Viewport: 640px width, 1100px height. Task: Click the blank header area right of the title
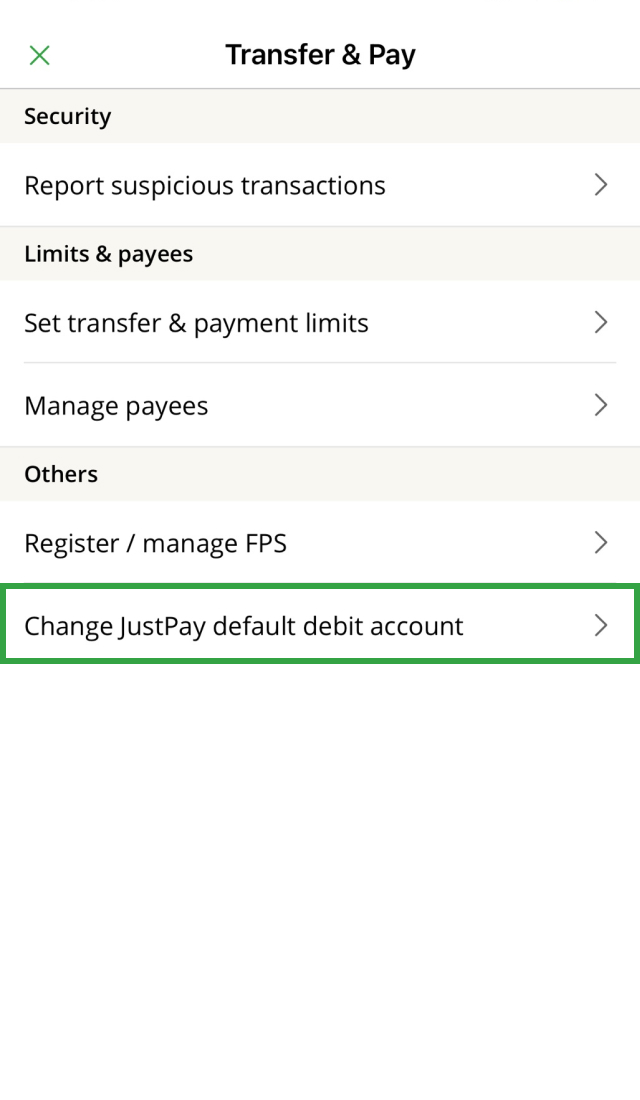tap(530, 55)
